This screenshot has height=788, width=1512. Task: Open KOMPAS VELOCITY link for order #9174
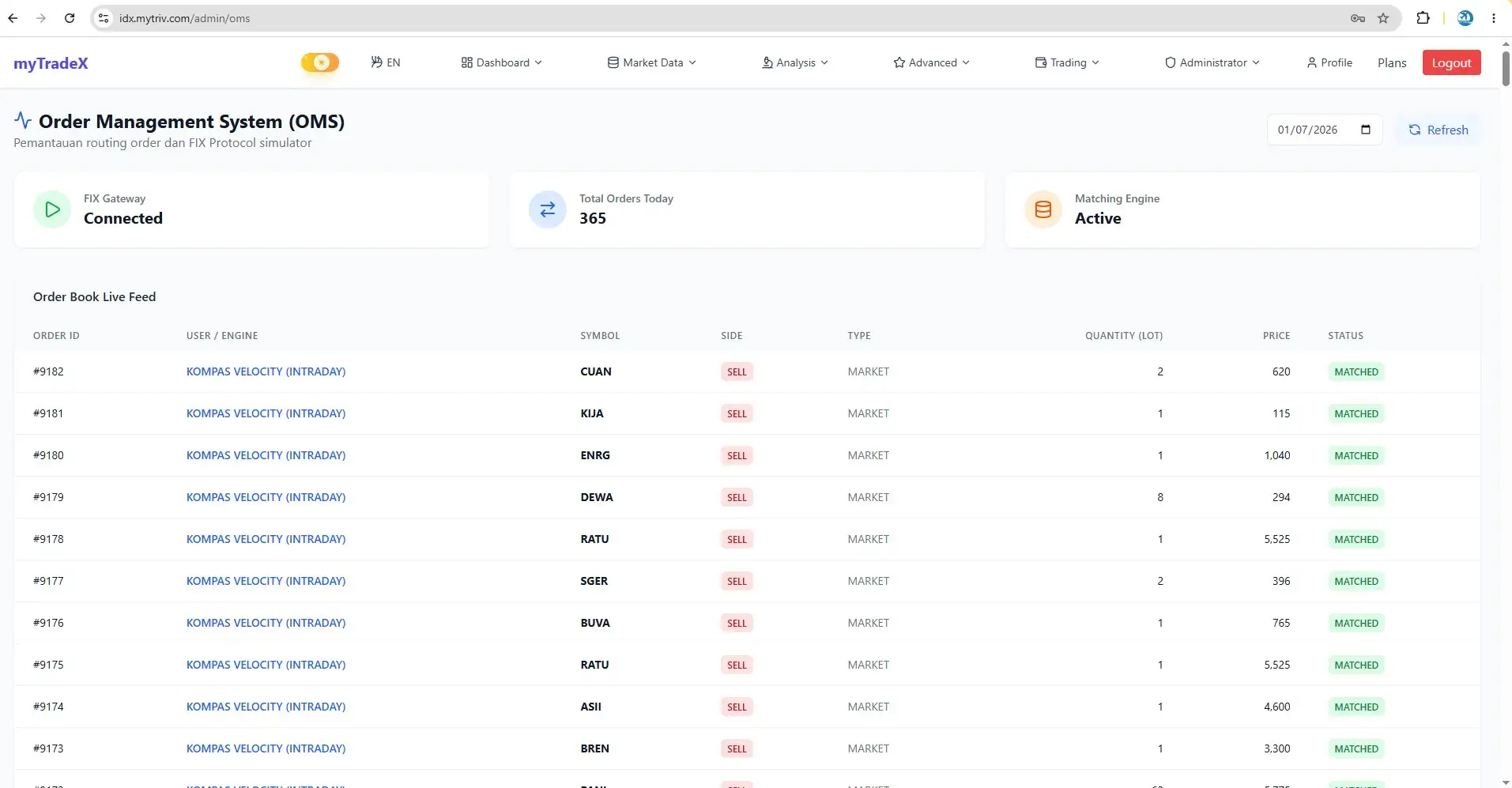[266, 707]
